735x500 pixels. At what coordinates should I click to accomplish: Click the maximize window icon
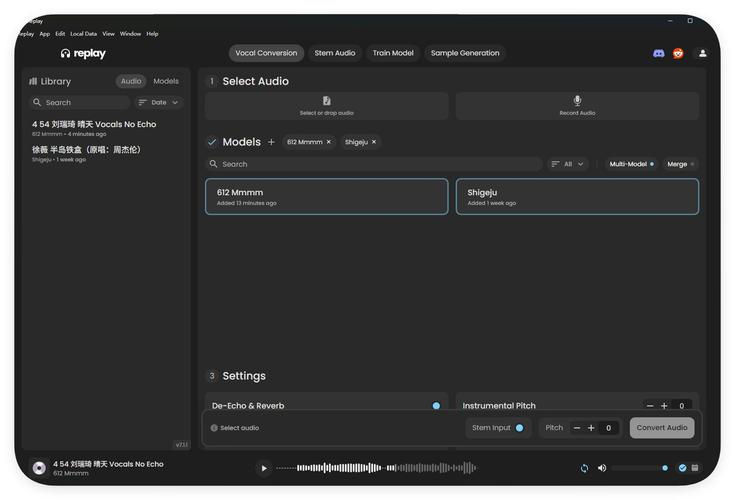690,21
